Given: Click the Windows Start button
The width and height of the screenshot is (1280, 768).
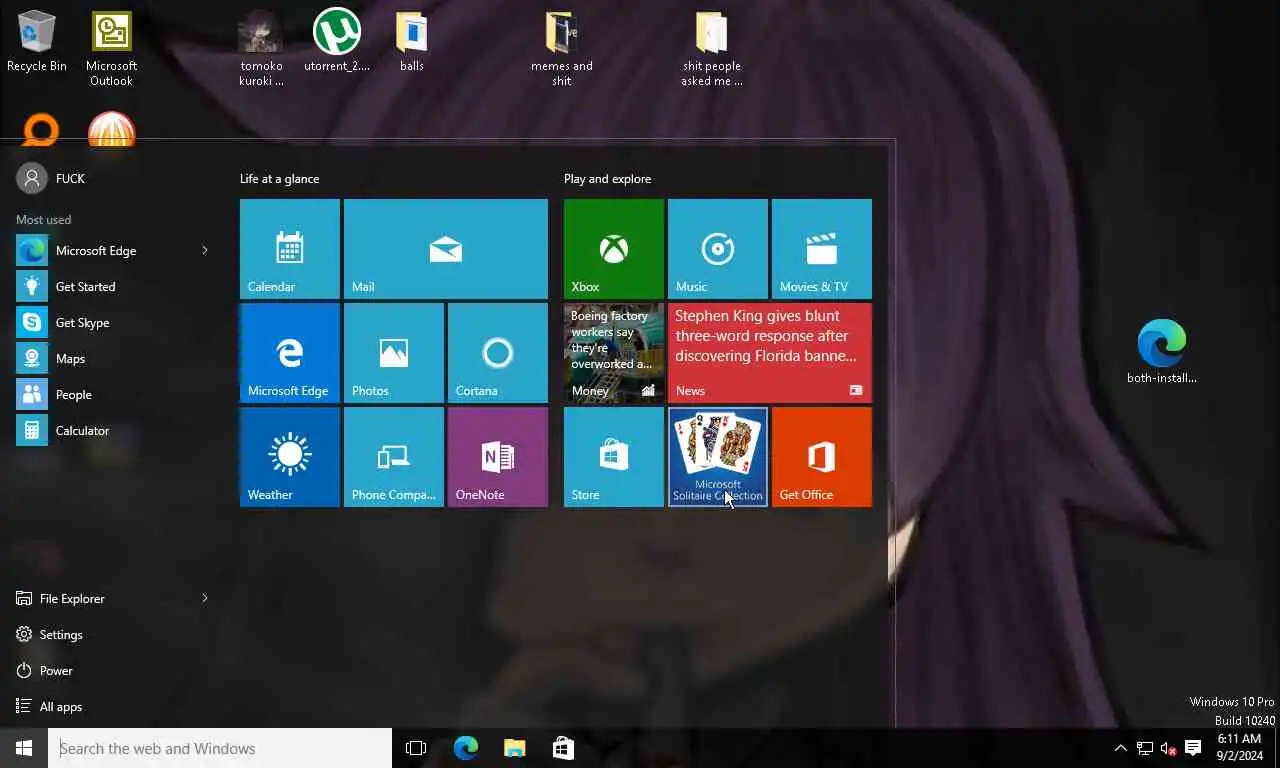Looking at the screenshot, I should pos(24,748).
